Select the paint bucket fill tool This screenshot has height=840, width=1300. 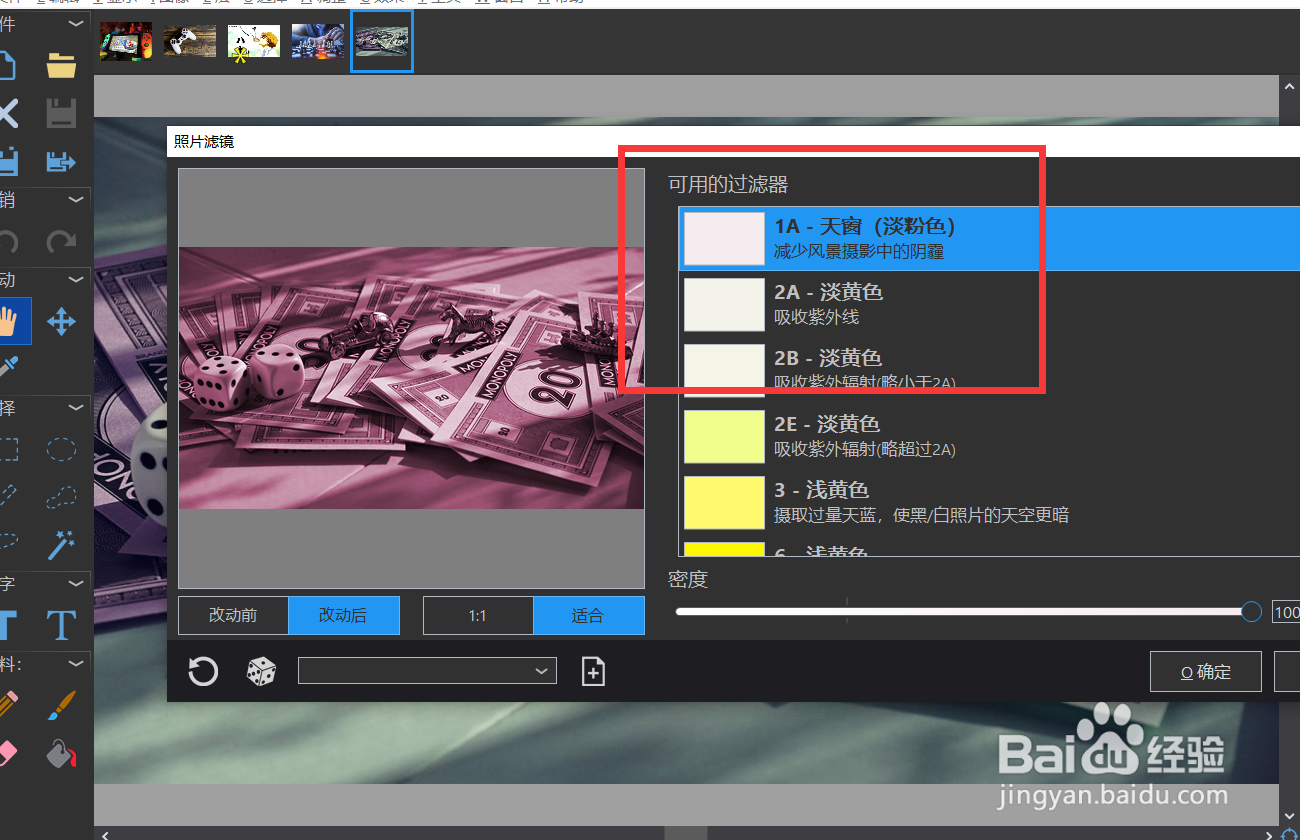62,752
